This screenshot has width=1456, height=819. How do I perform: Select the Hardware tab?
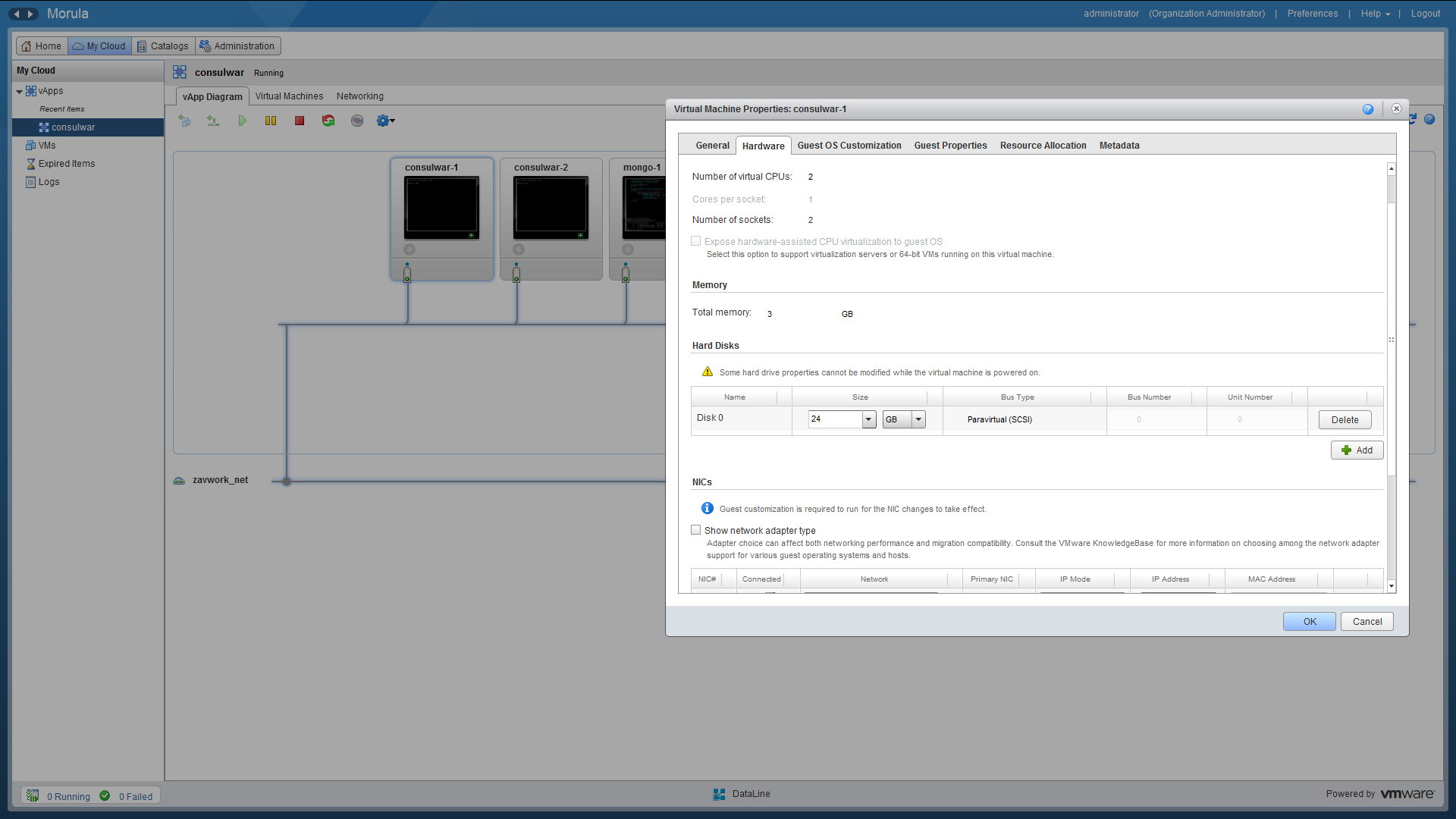[x=763, y=146]
